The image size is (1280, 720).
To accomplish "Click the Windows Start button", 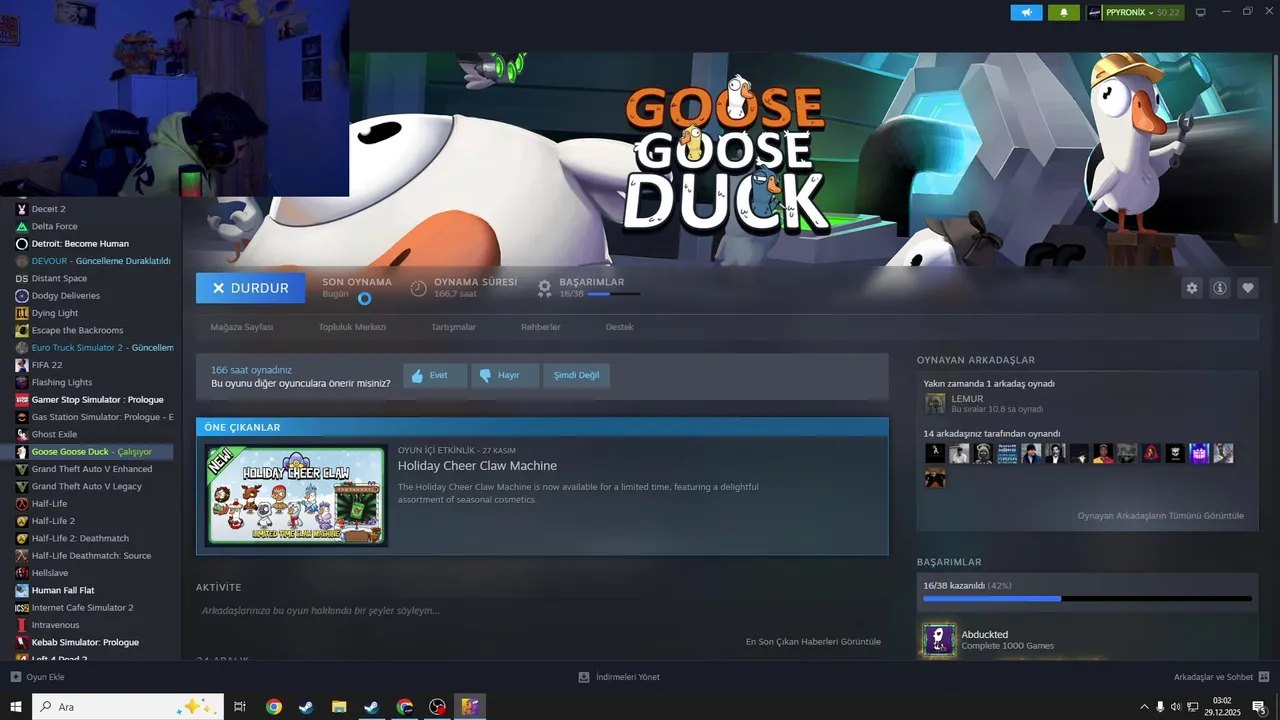I will [x=15, y=707].
